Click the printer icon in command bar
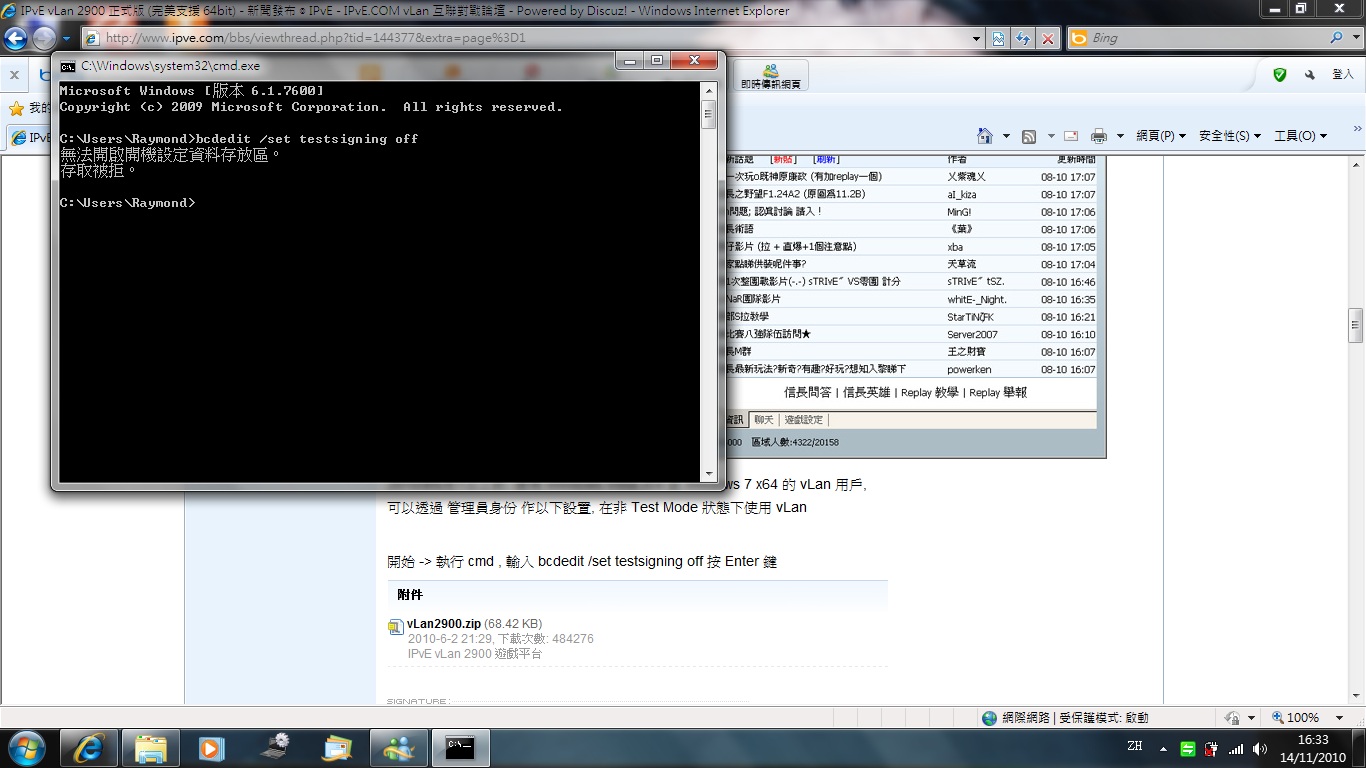Image resolution: width=1366 pixels, height=768 pixels. pos(1099,136)
